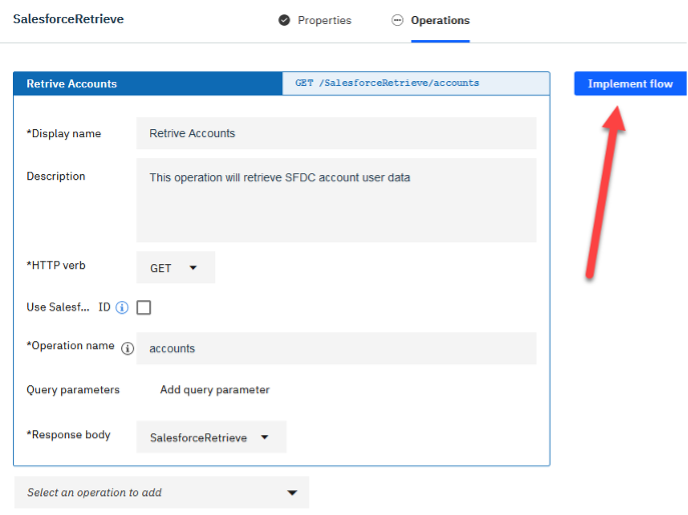The height and width of the screenshot is (515, 688).
Task: Click the Add query parameter link
Action: 215,390
